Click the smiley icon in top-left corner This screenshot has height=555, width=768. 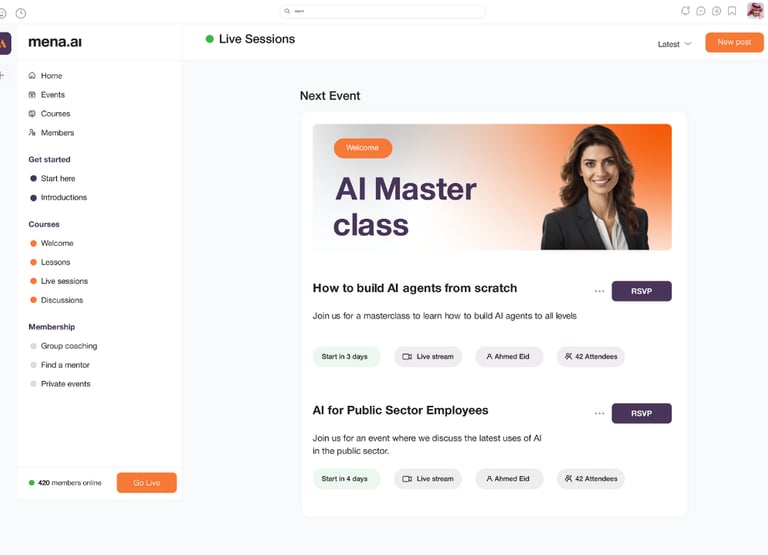pos(2,13)
